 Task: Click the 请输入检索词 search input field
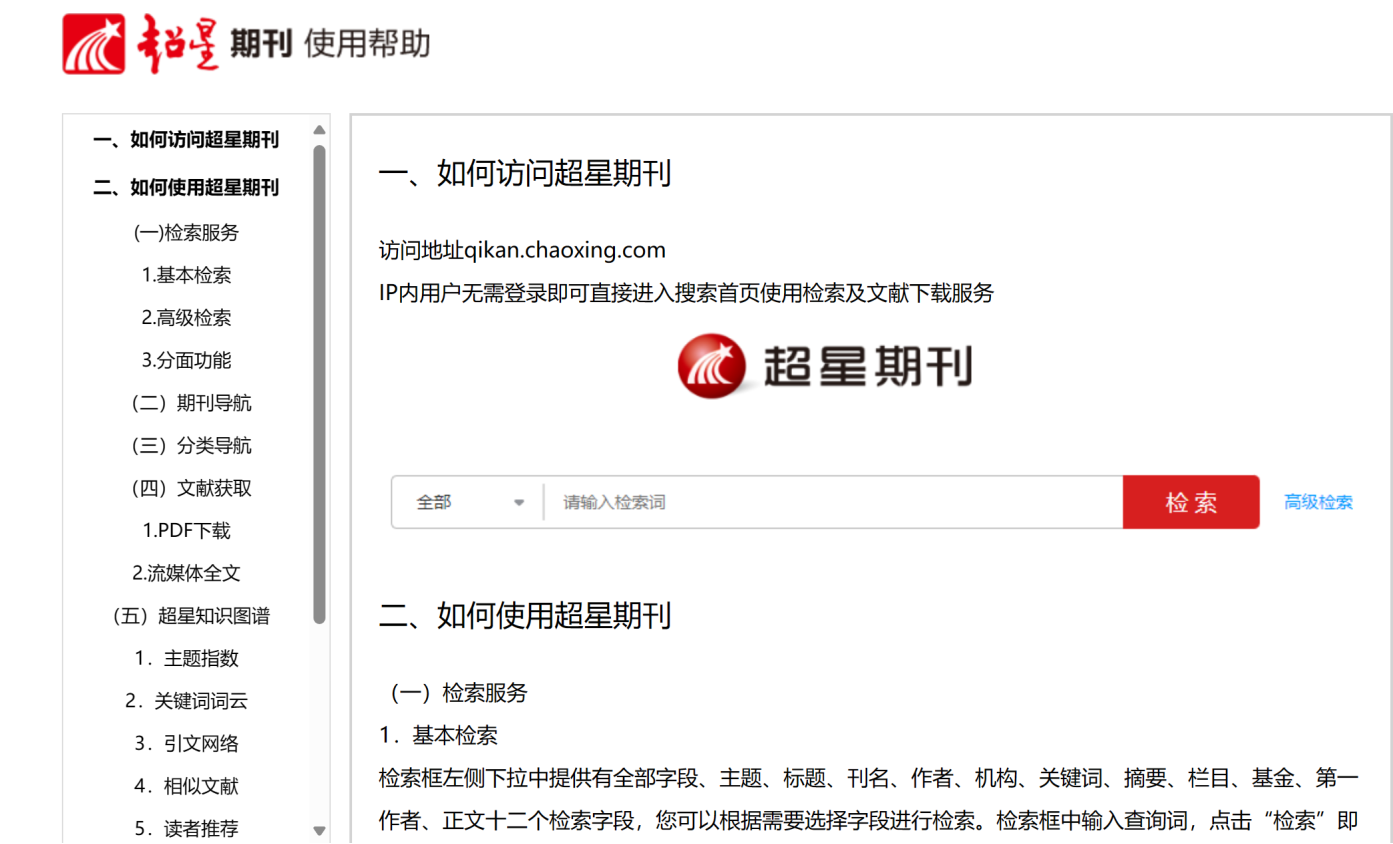(x=833, y=502)
